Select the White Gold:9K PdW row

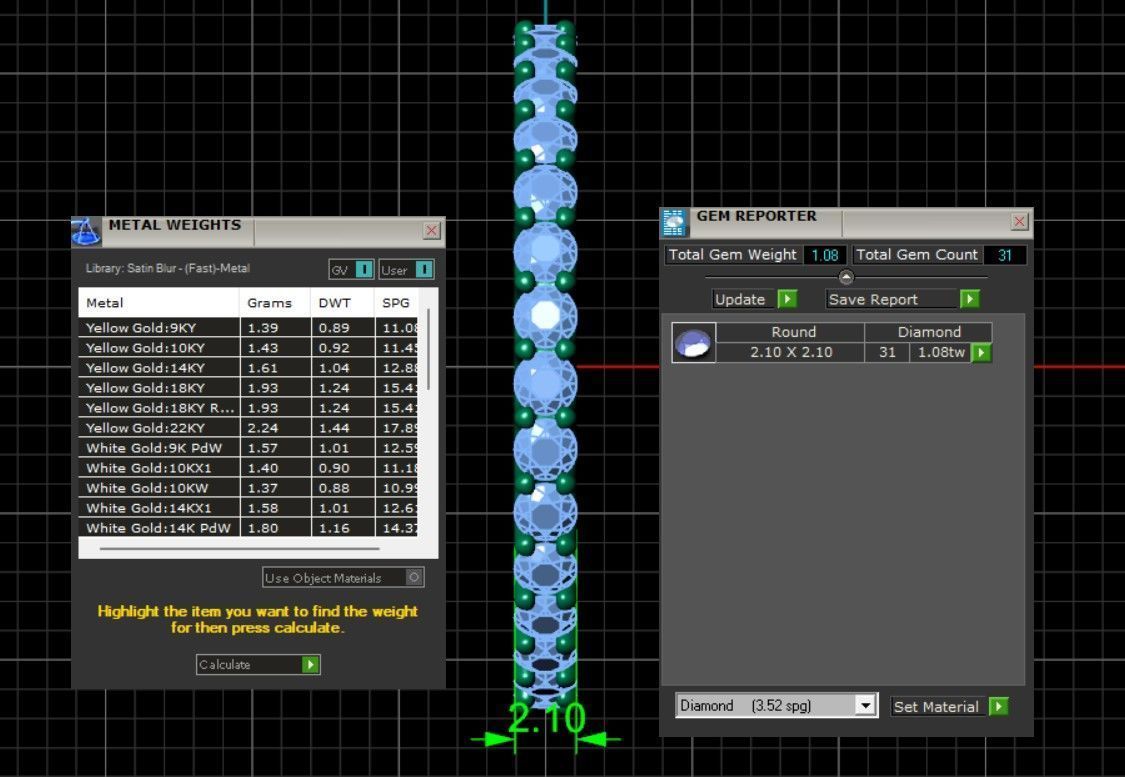pyautogui.click(x=248, y=448)
